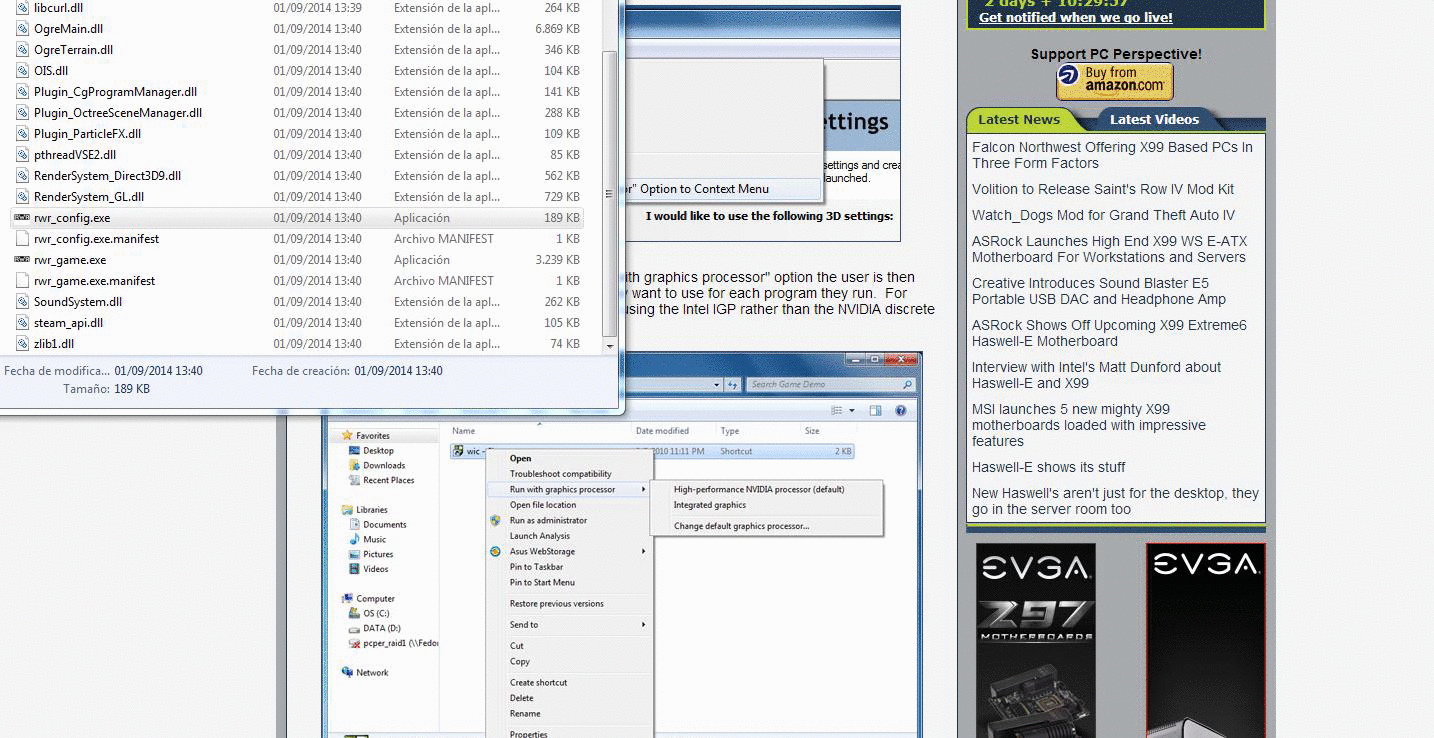This screenshot has height=738, width=1434.
Task: Switch to the Latest News tab
Action: click(1018, 120)
